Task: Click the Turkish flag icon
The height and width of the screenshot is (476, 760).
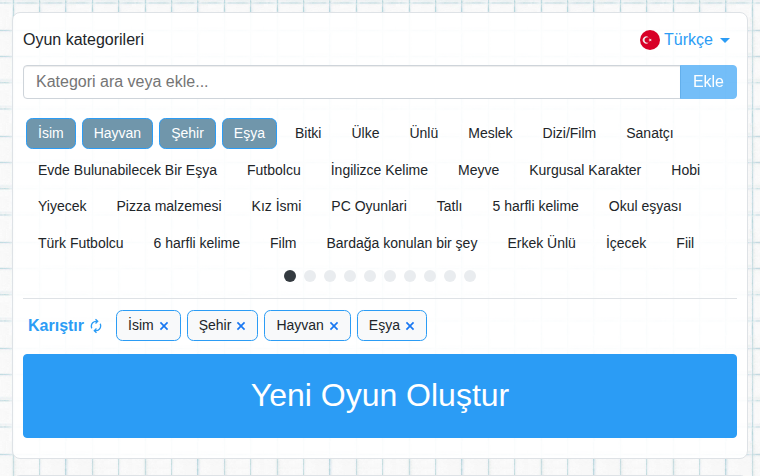Action: coord(649,40)
